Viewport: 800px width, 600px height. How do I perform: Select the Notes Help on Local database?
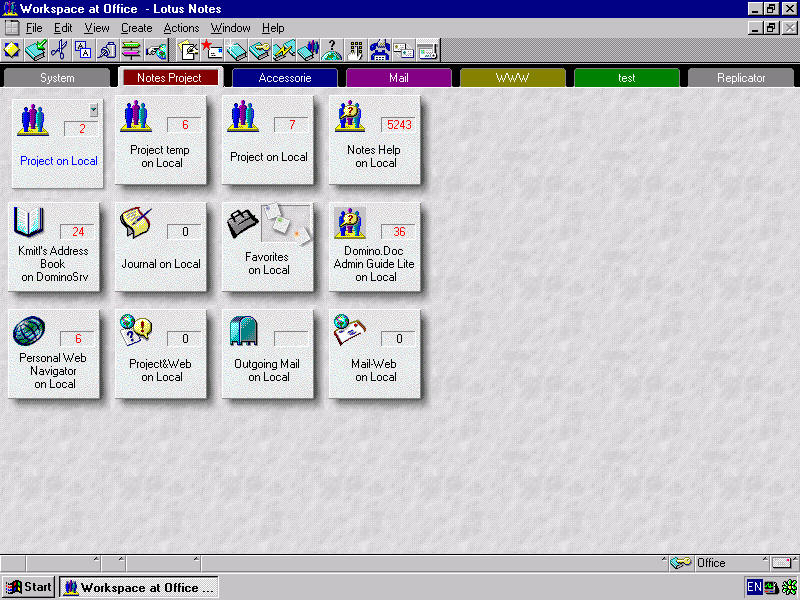pyautogui.click(x=375, y=140)
